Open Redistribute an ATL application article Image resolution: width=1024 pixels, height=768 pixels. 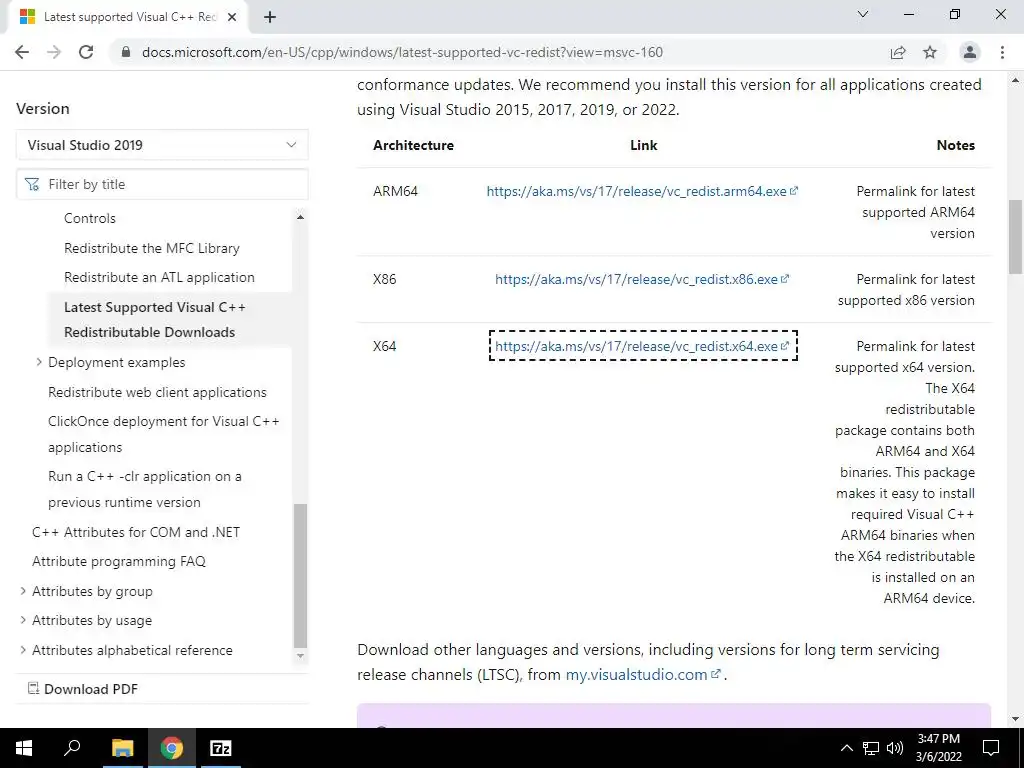159,277
